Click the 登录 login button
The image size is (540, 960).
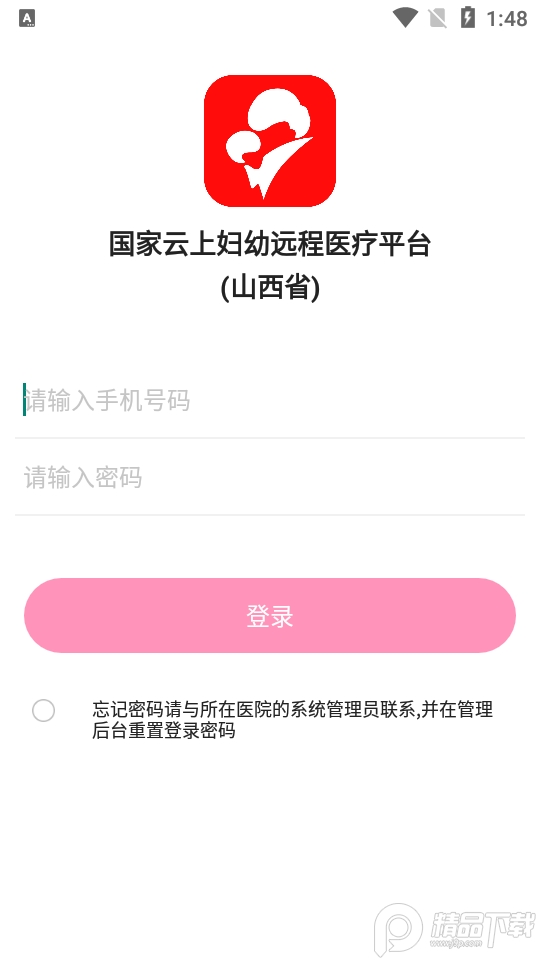pyautogui.click(x=270, y=615)
